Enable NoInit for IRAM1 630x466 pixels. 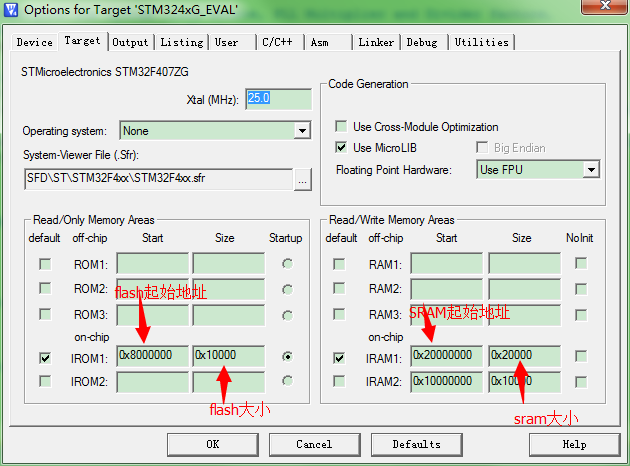(581, 356)
